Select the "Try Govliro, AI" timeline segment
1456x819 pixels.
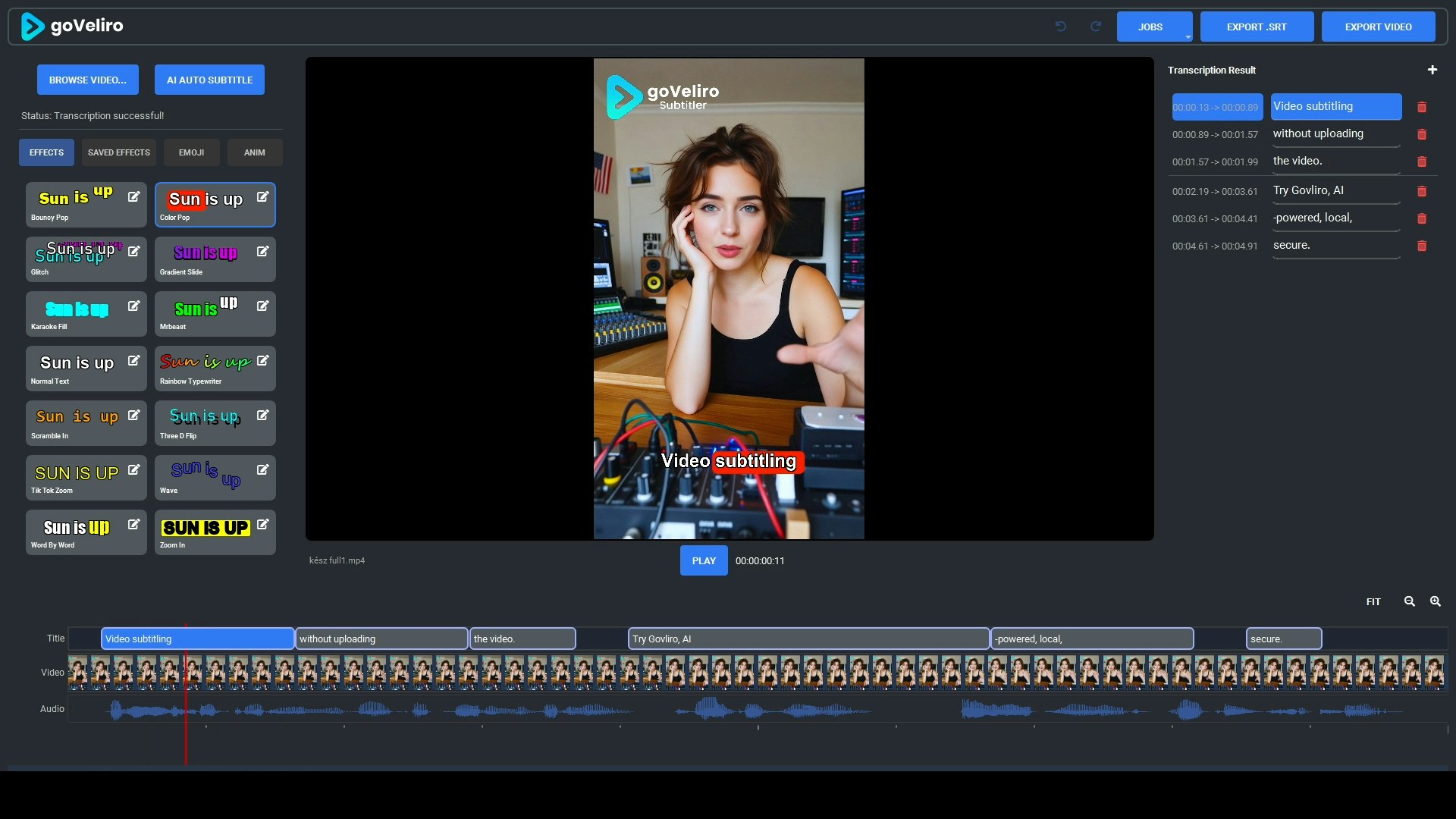[807, 639]
